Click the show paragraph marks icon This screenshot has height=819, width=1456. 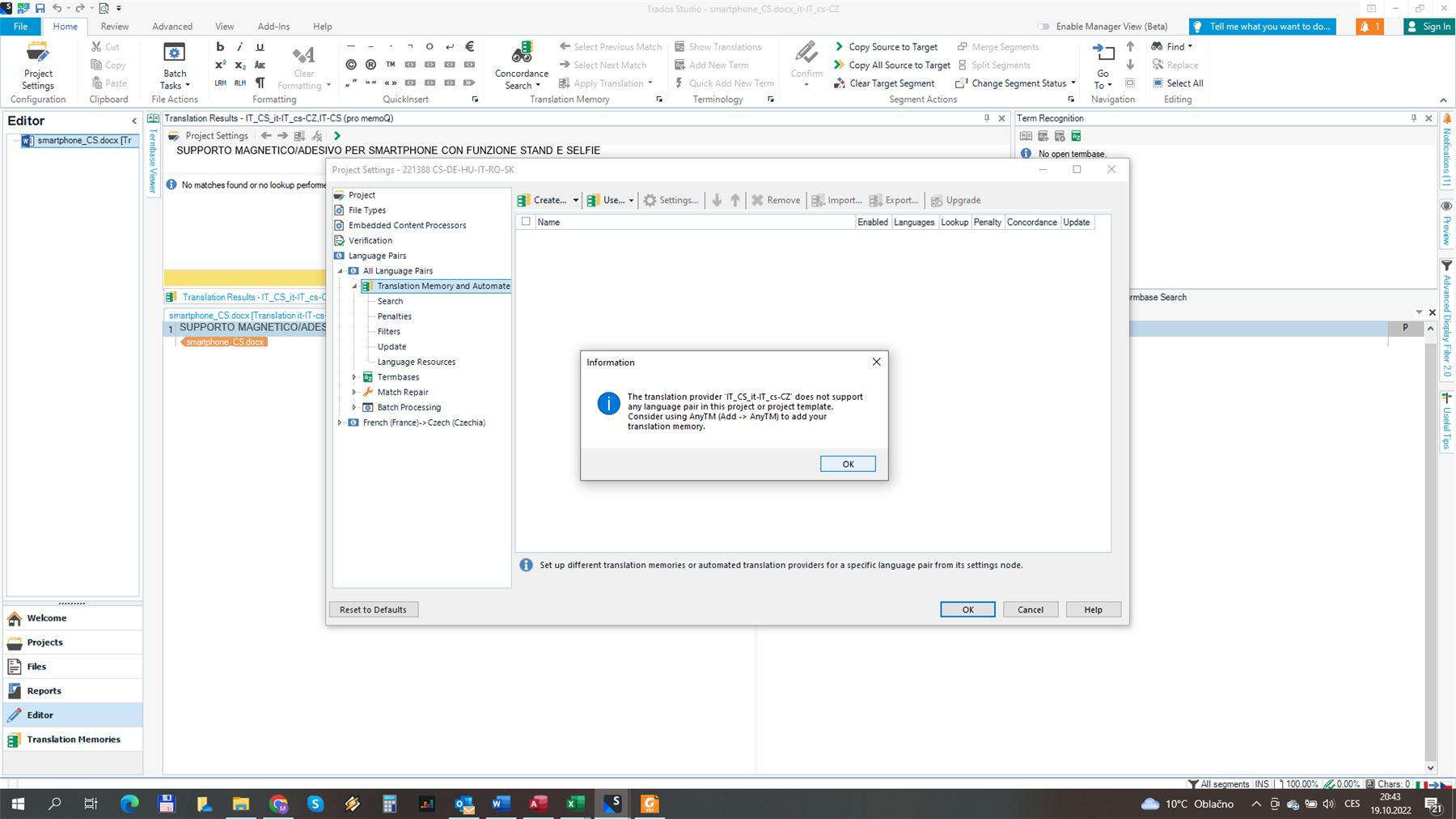(260, 83)
